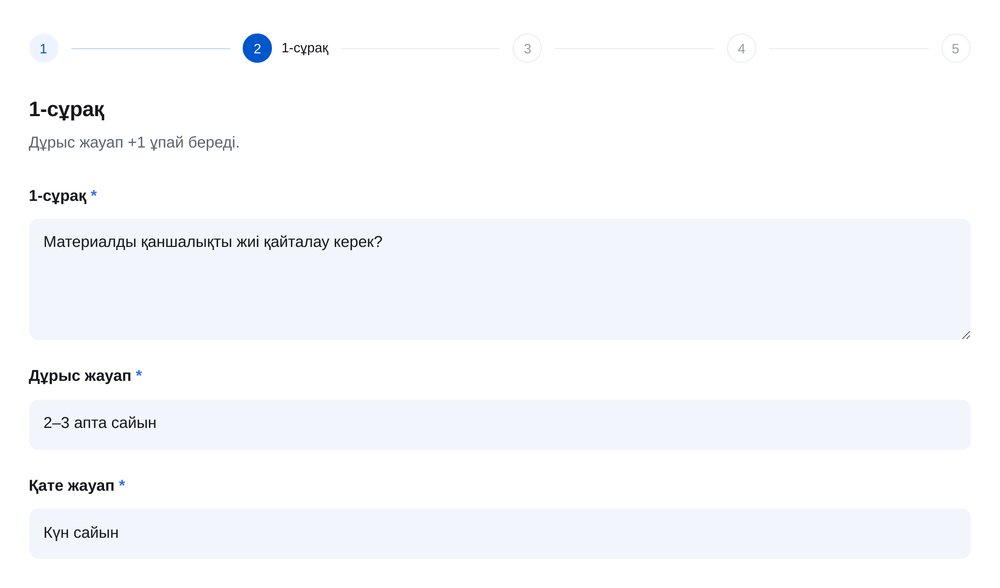This screenshot has height=588, width=1000.
Task: Click the "1-сұрақ" field label above textarea
Action: [57, 196]
